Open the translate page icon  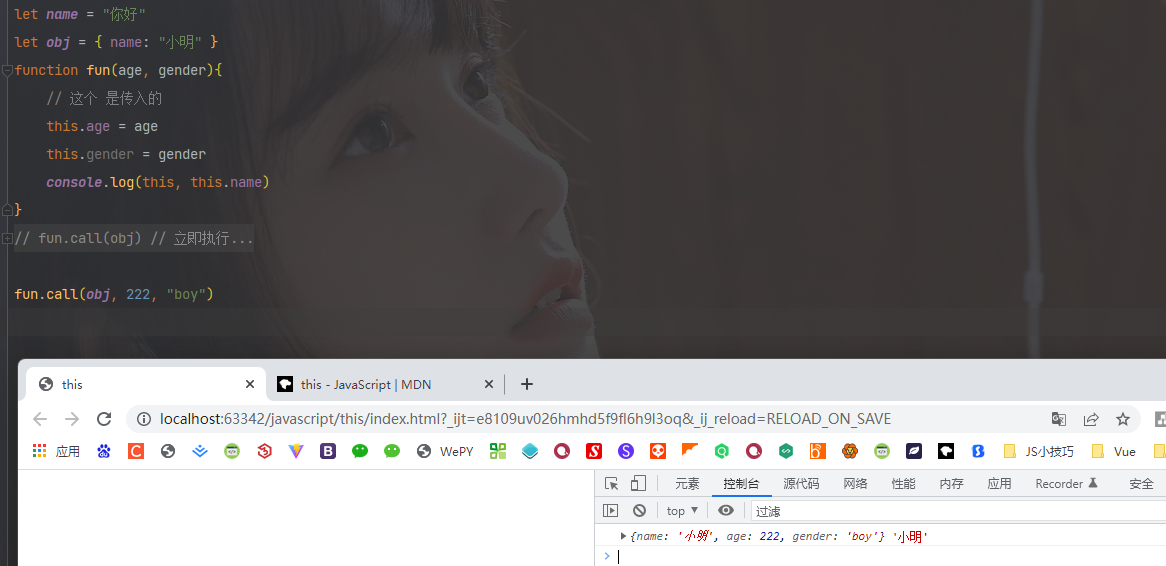1059,419
